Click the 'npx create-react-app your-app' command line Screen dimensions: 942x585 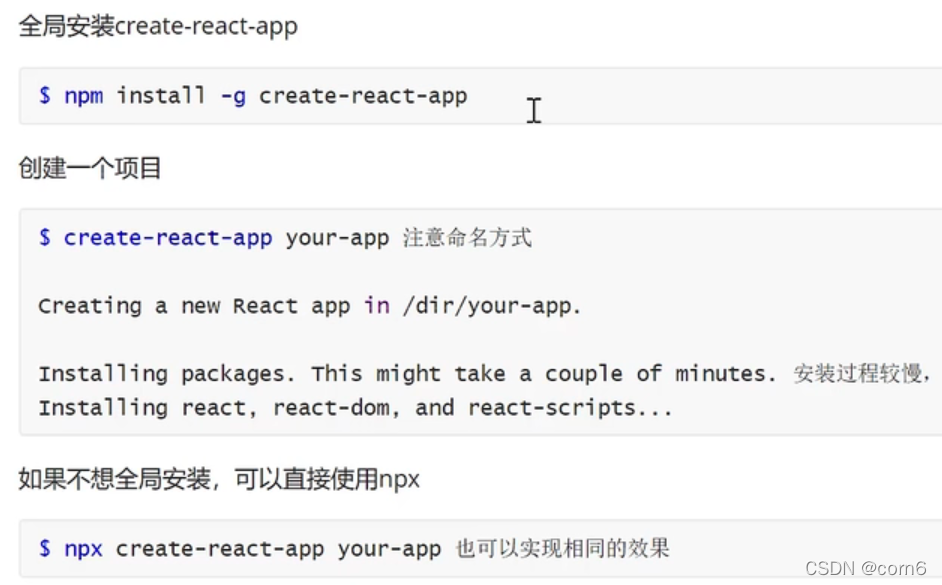240,548
